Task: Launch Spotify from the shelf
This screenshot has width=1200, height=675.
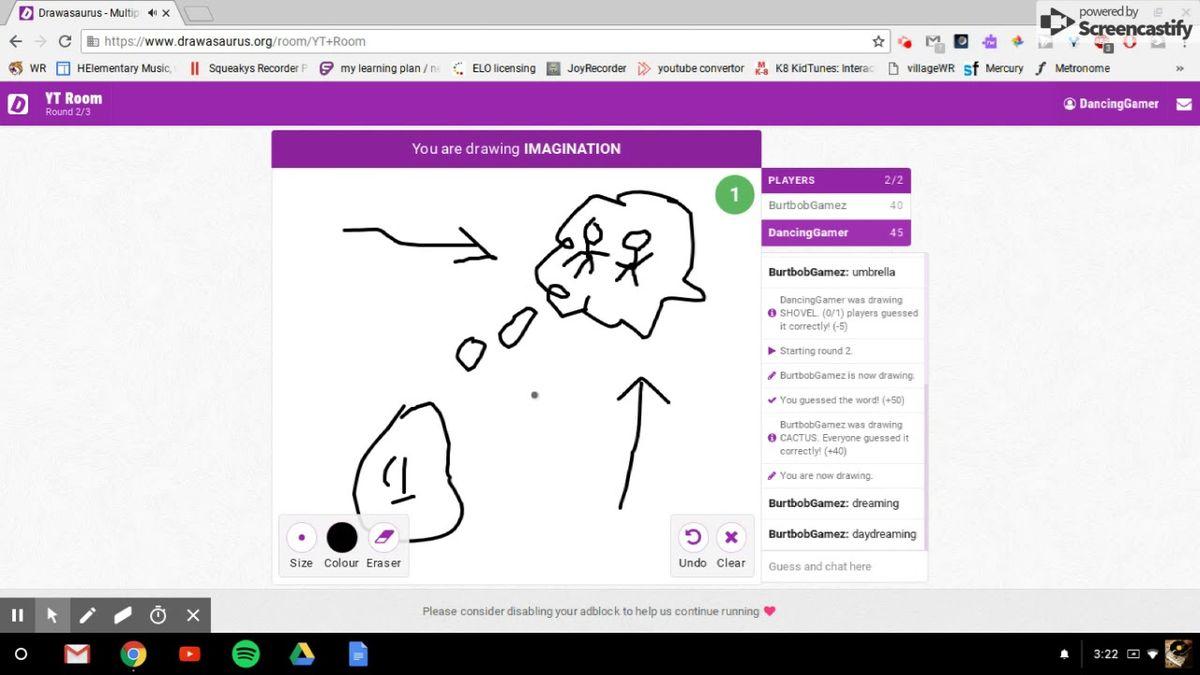Action: tap(246, 654)
